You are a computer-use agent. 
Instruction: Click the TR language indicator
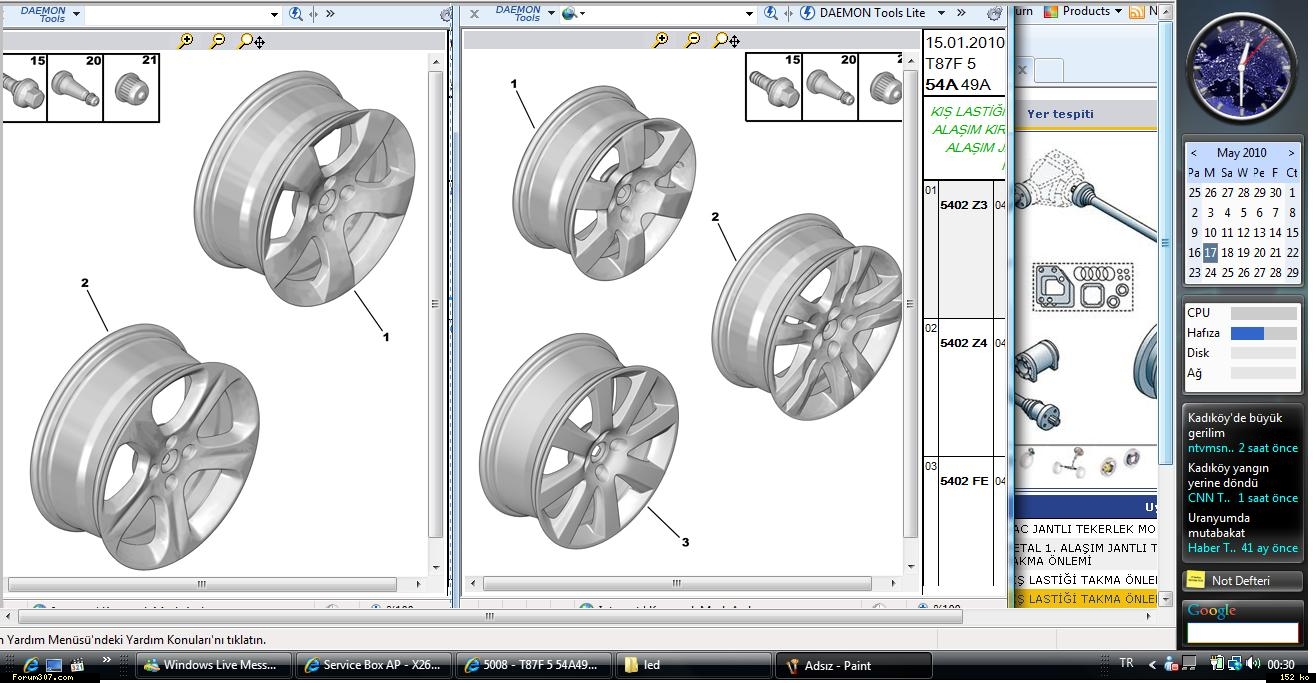tap(1127, 664)
